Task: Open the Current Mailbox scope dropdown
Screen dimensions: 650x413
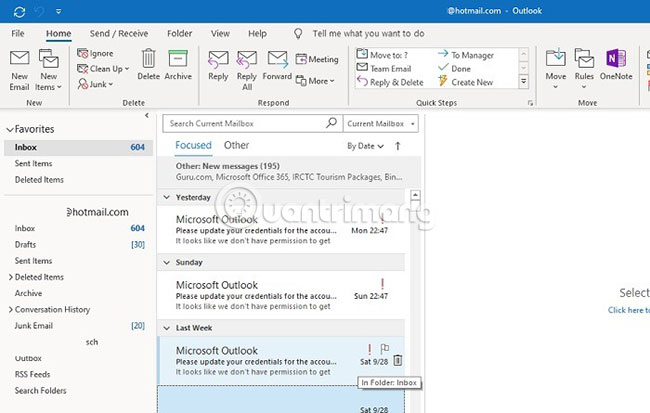Action: [381, 124]
